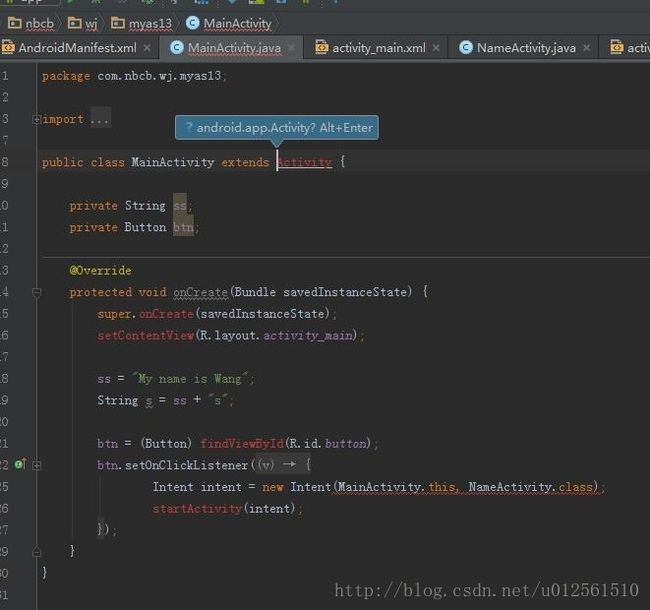Click the setOnClickListener method call

pyautogui.click(x=187, y=465)
